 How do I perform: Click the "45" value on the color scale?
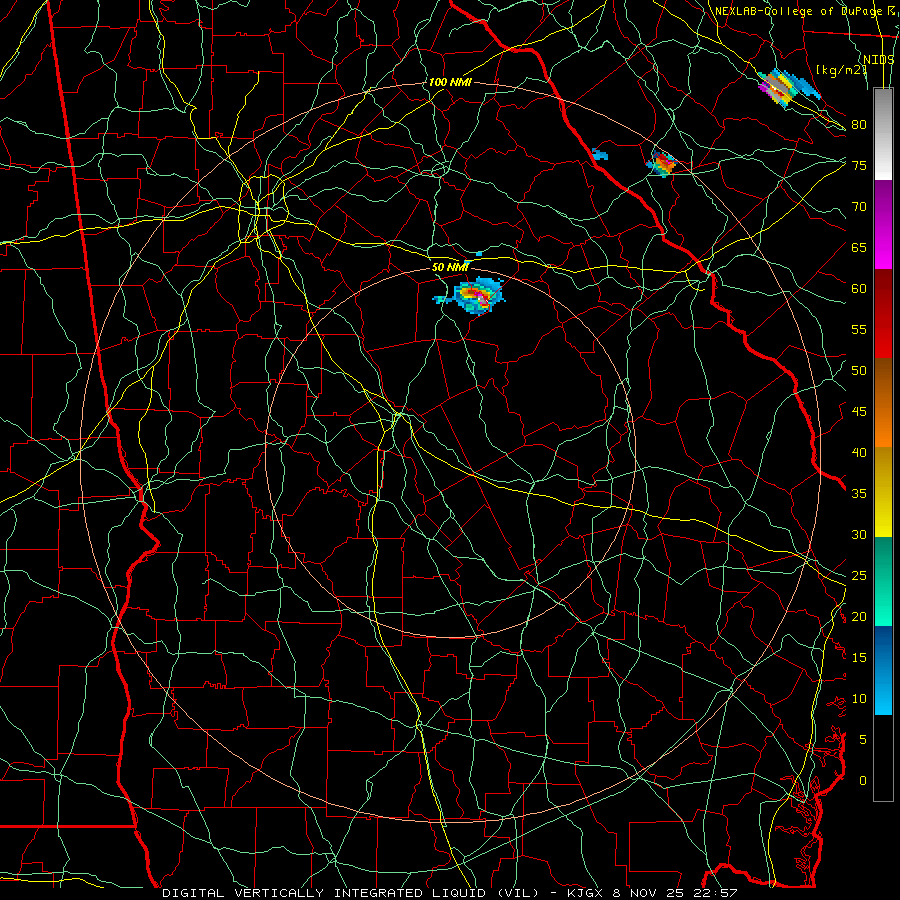coord(859,412)
